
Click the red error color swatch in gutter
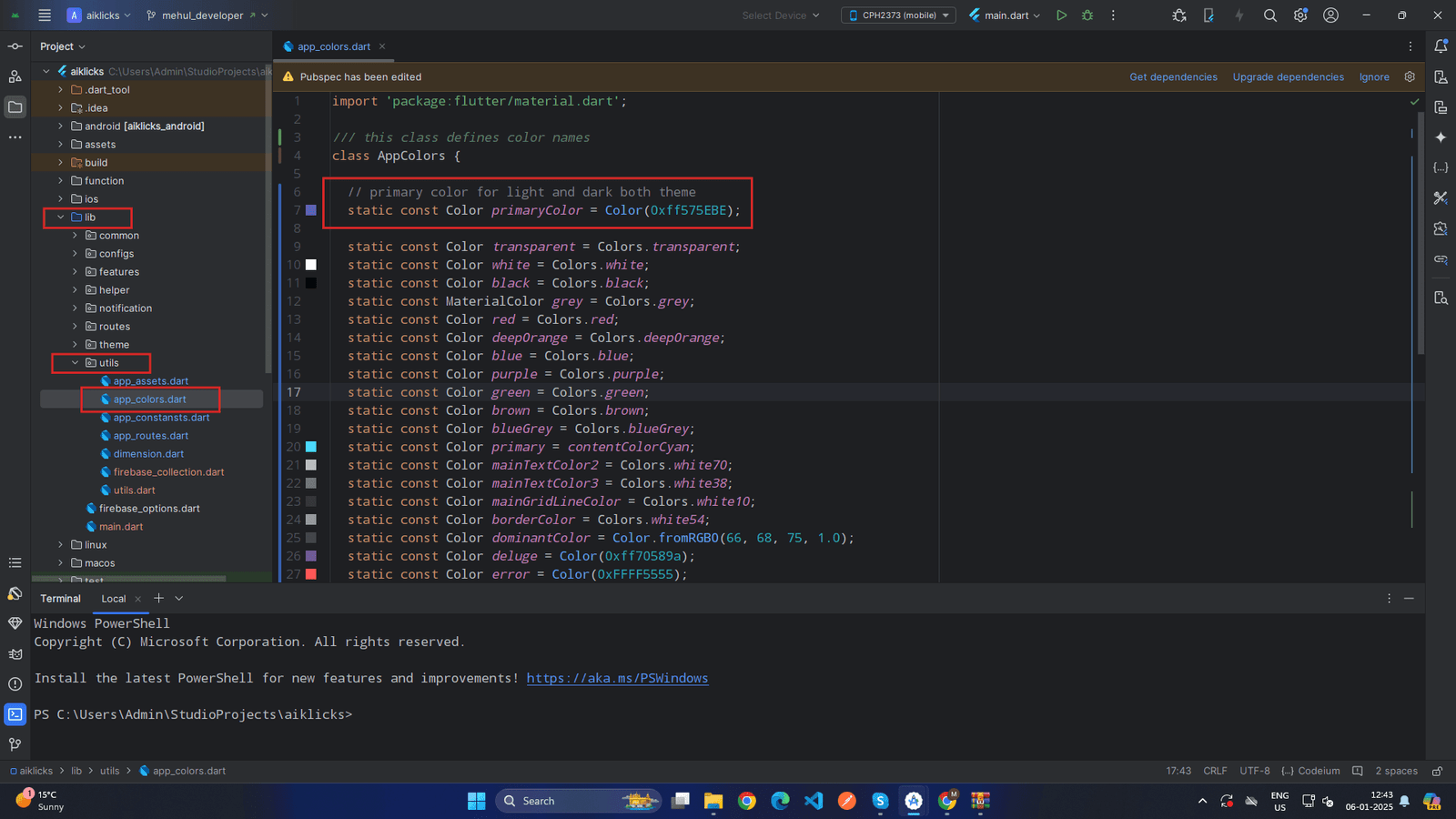(x=311, y=574)
